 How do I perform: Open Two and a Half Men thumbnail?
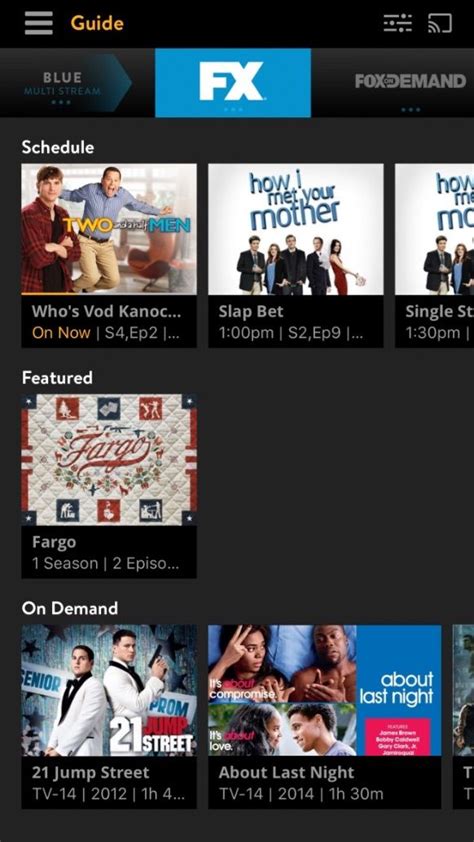tap(109, 229)
